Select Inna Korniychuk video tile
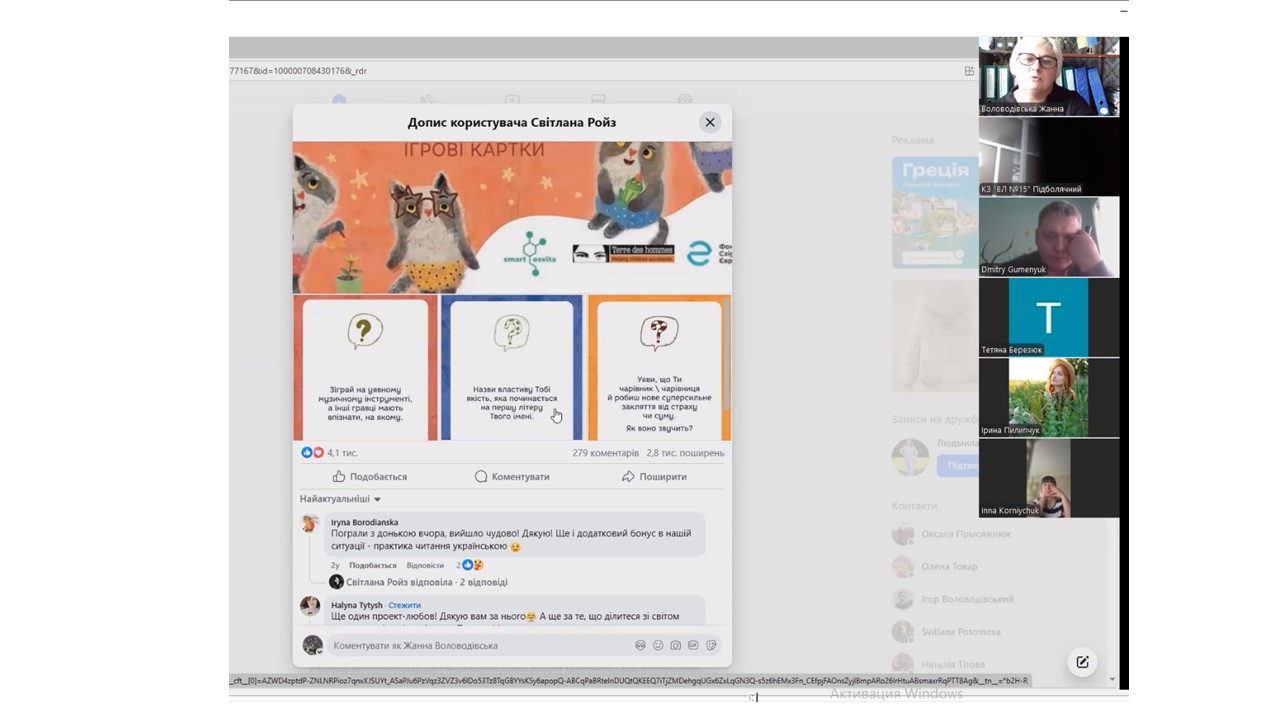1280x720 pixels. (1048, 477)
